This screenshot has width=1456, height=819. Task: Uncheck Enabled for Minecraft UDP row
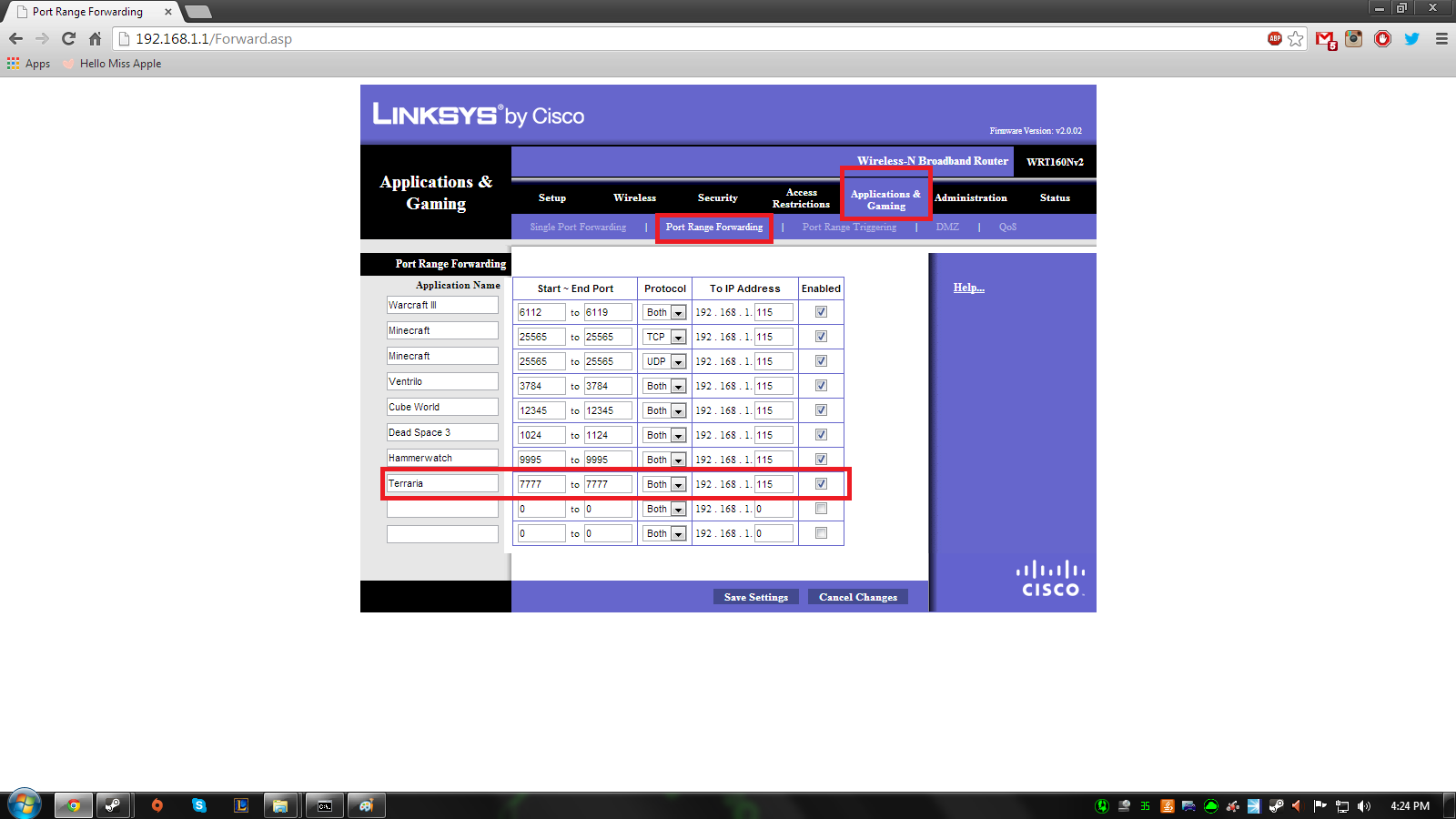click(821, 361)
